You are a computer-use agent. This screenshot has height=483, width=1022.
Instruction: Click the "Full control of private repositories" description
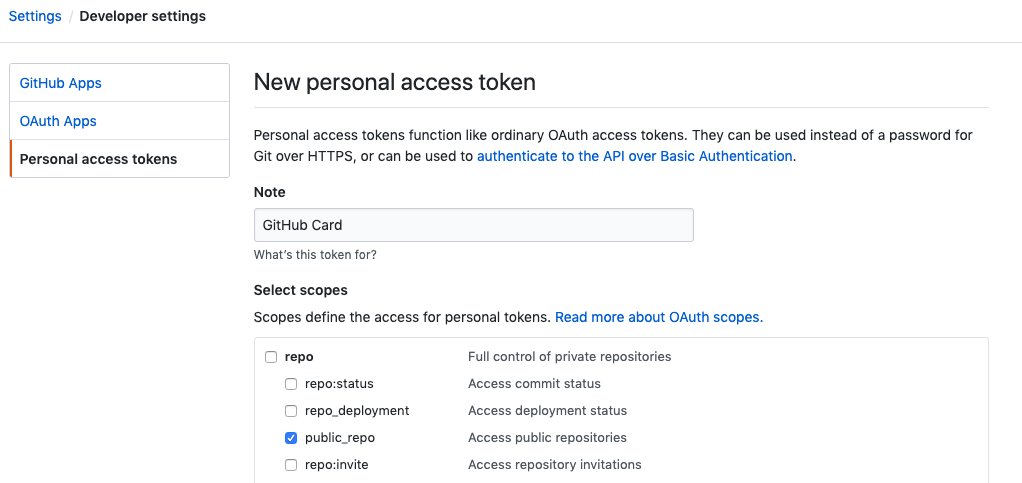point(569,357)
